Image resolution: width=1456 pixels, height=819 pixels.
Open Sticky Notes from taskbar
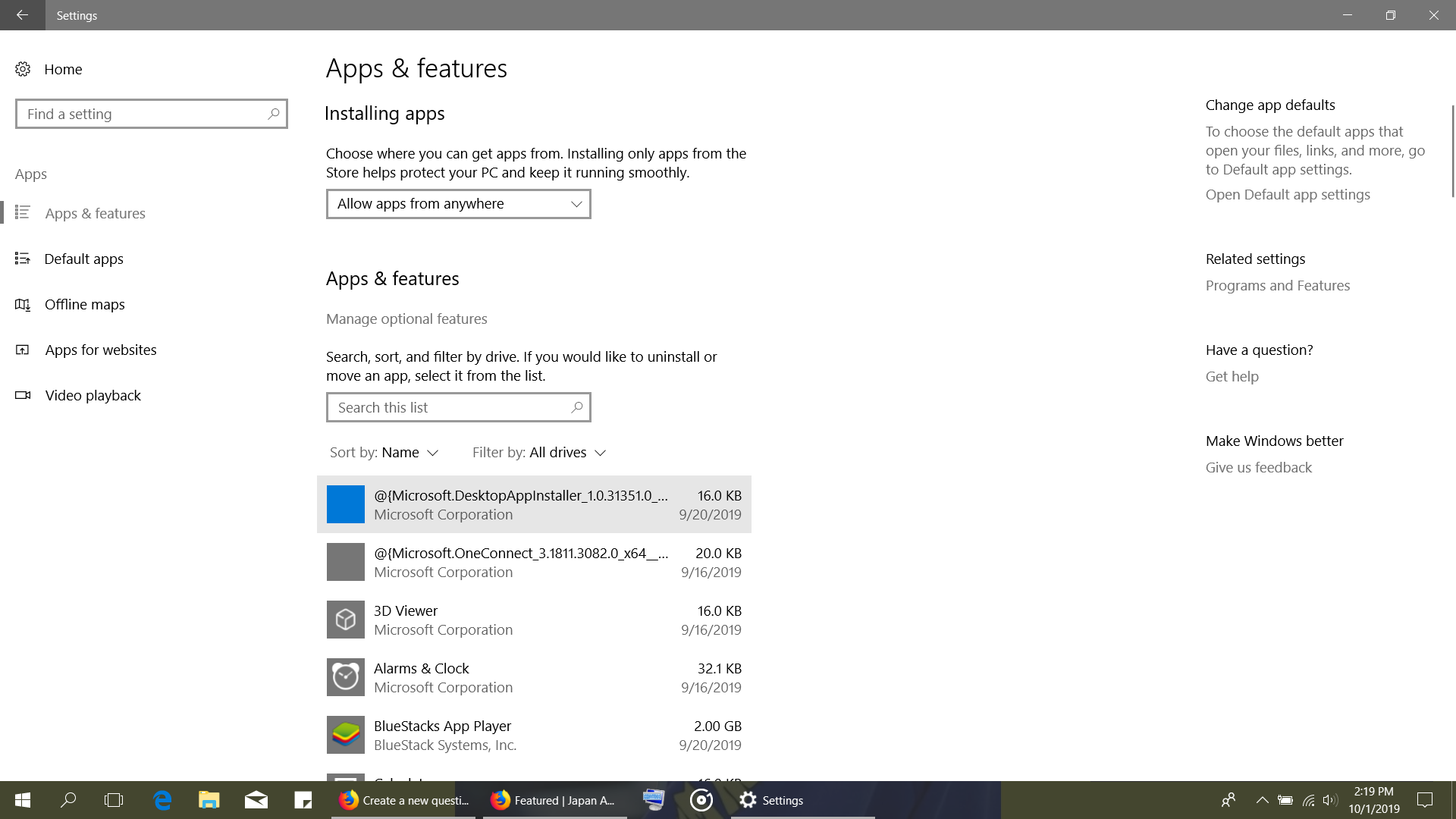(303, 800)
